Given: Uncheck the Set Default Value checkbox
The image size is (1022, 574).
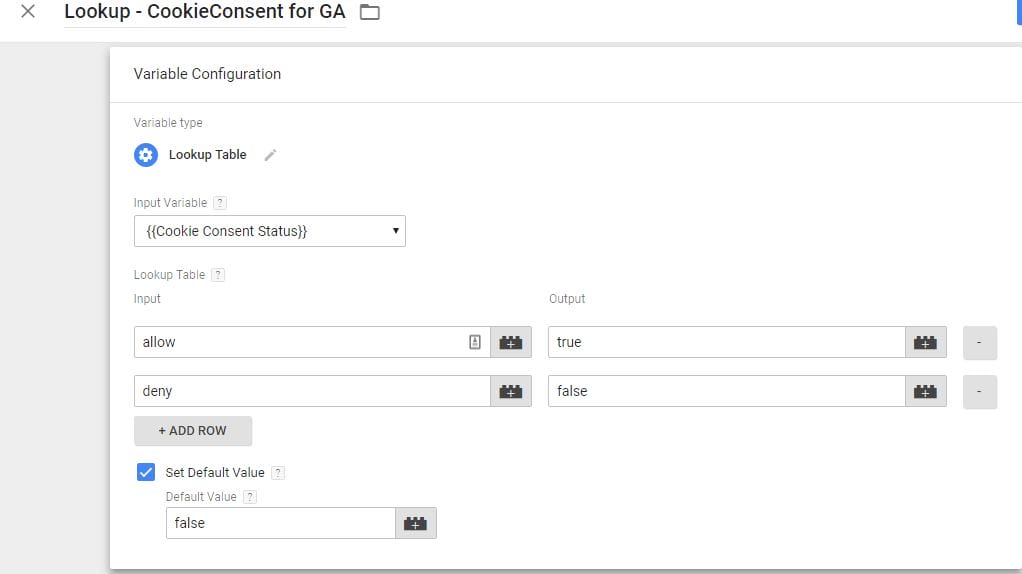Looking at the screenshot, I should (x=146, y=472).
